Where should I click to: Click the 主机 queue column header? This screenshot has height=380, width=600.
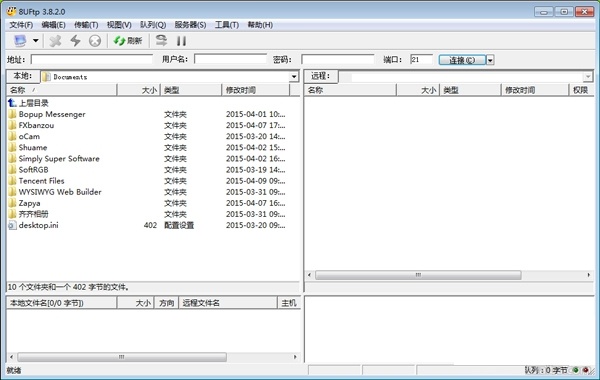click(x=289, y=303)
